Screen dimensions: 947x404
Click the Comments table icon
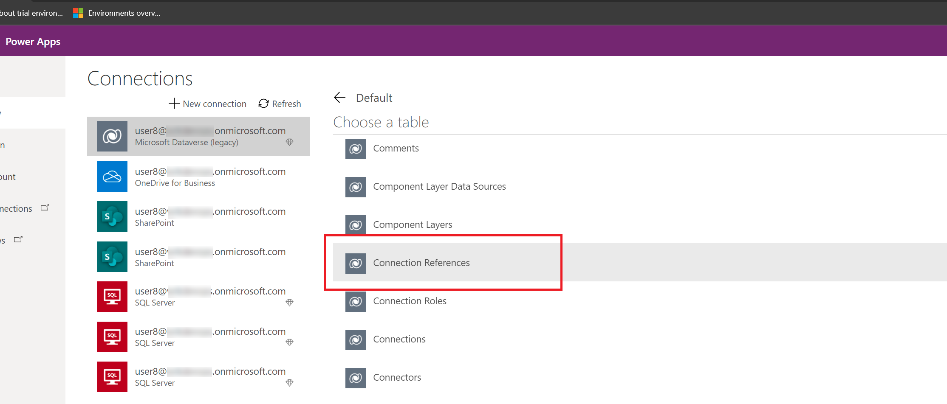click(356, 149)
